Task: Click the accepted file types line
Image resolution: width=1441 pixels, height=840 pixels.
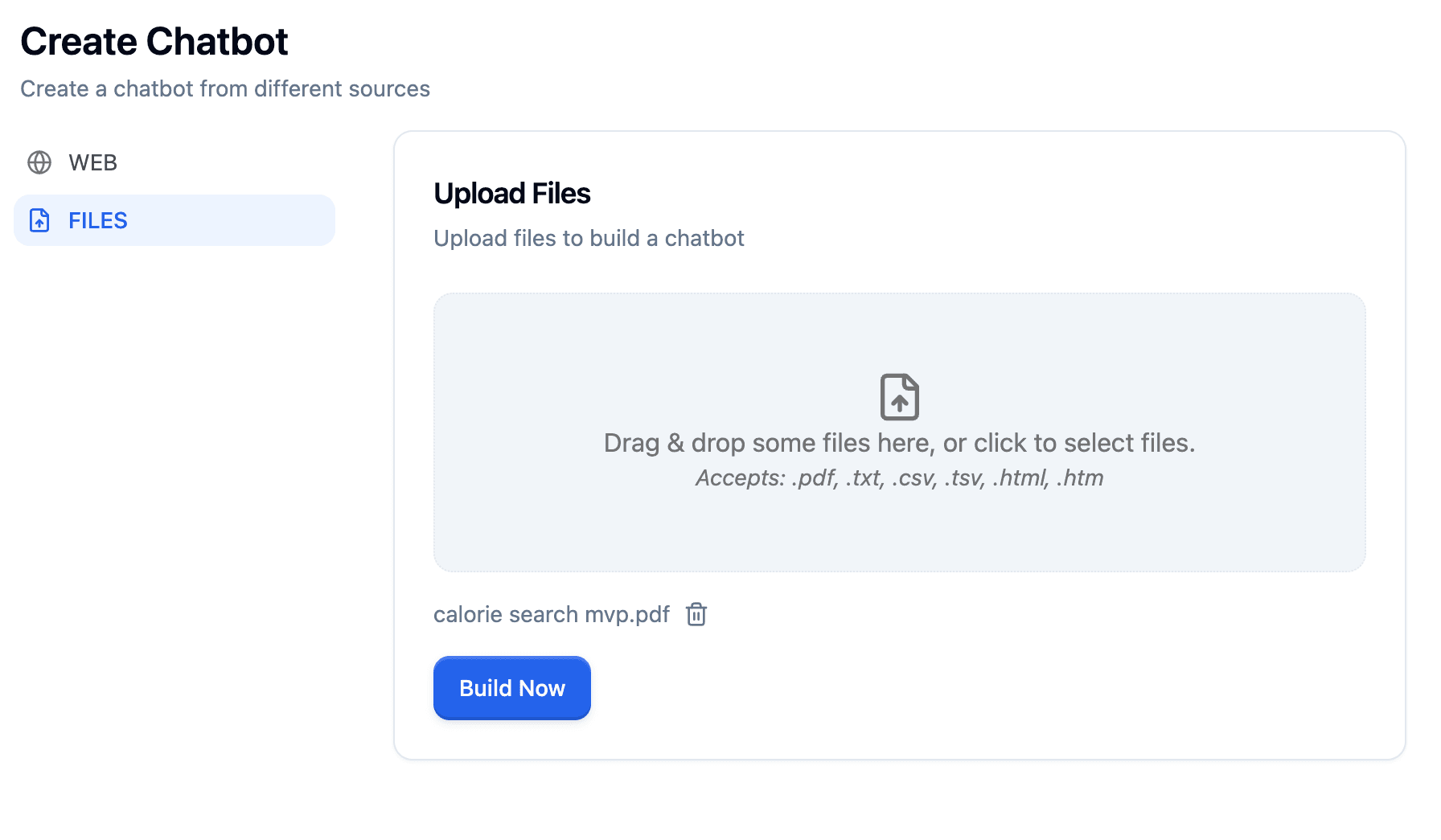Action: tap(900, 477)
